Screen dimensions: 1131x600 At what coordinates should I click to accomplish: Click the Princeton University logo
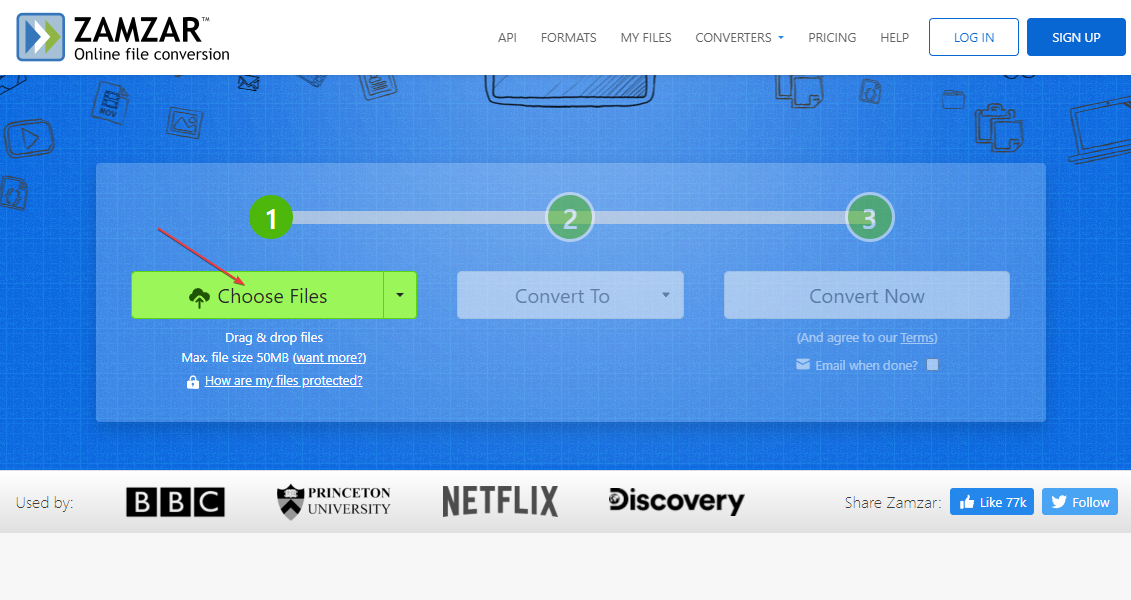(333, 501)
